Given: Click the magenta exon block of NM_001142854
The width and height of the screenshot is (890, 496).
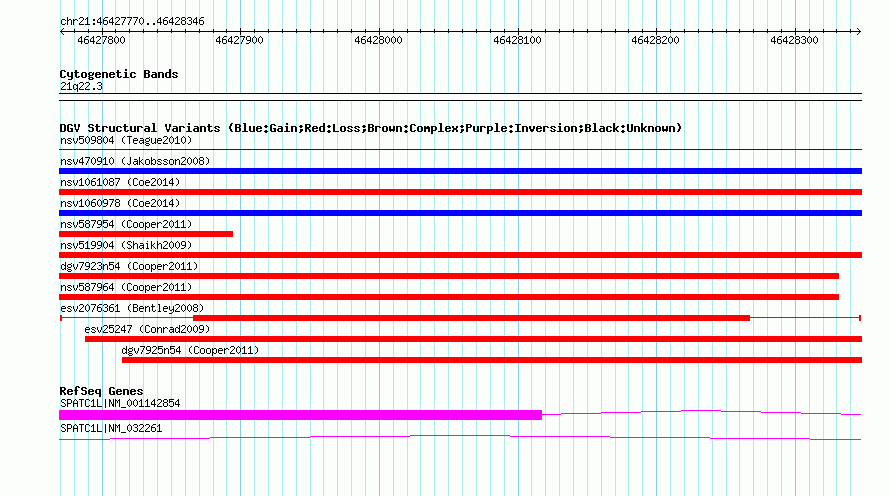Looking at the screenshot, I should point(300,415).
